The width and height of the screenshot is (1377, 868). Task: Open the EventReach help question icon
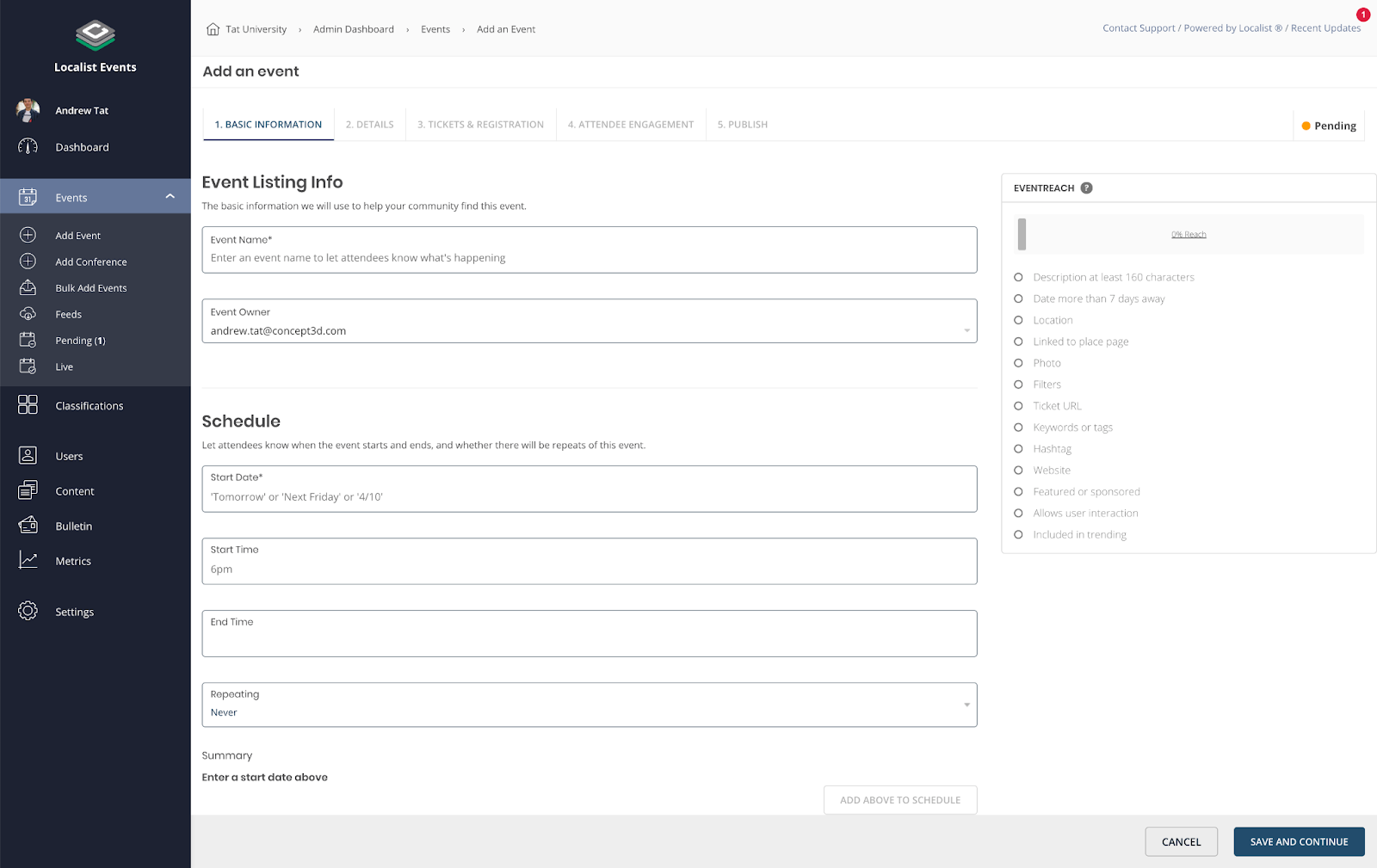(1086, 188)
